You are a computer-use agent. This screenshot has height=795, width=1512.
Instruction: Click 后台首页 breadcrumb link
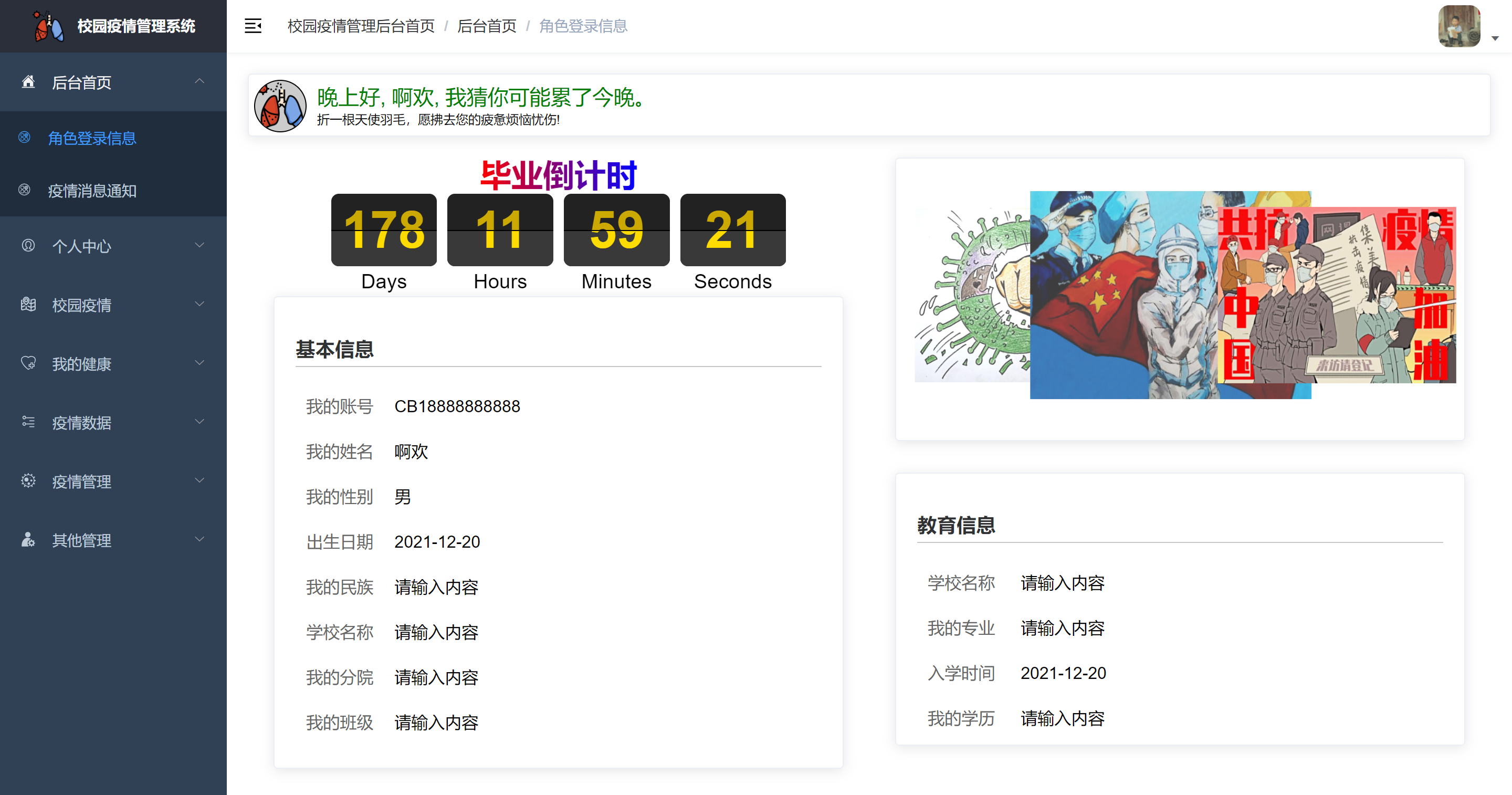[487, 26]
